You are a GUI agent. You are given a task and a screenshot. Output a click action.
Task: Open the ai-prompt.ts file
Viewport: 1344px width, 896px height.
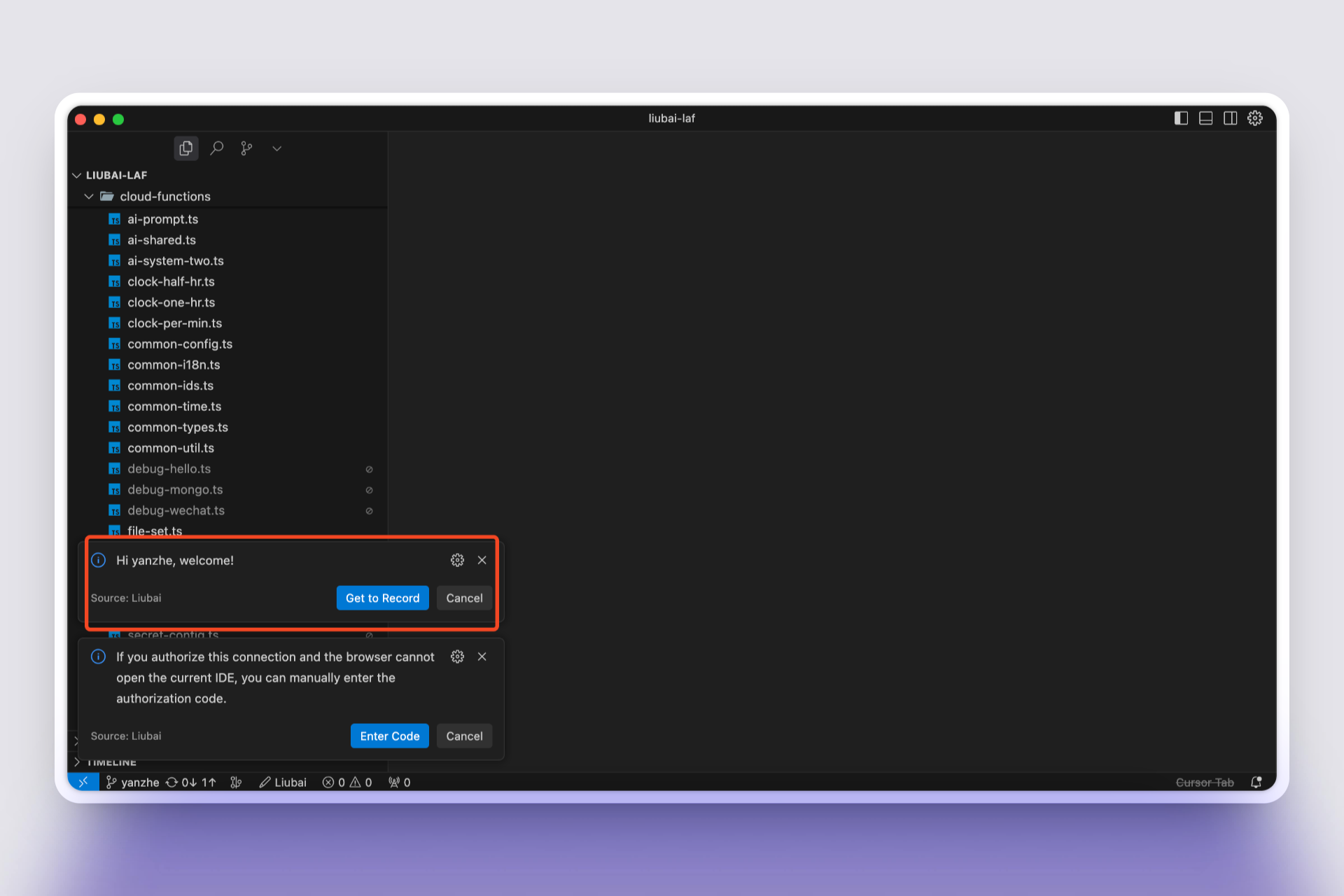tap(162, 219)
